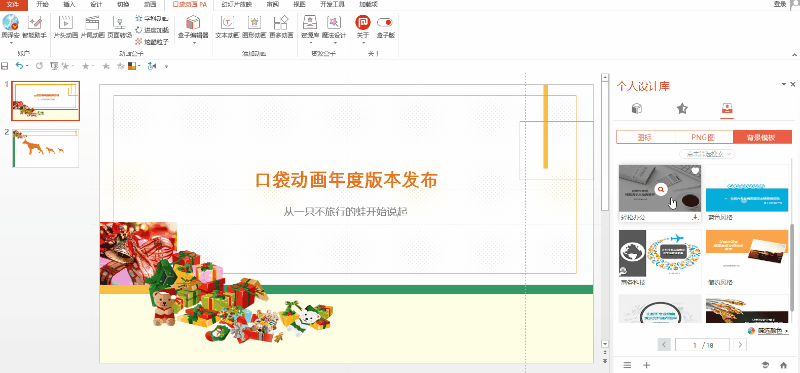Go to home icon in library panel
Viewport: 800px width, 373px height.
[x=784, y=365]
